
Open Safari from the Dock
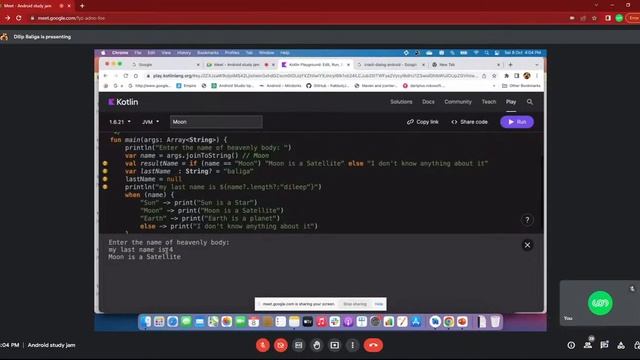[x=172, y=322]
